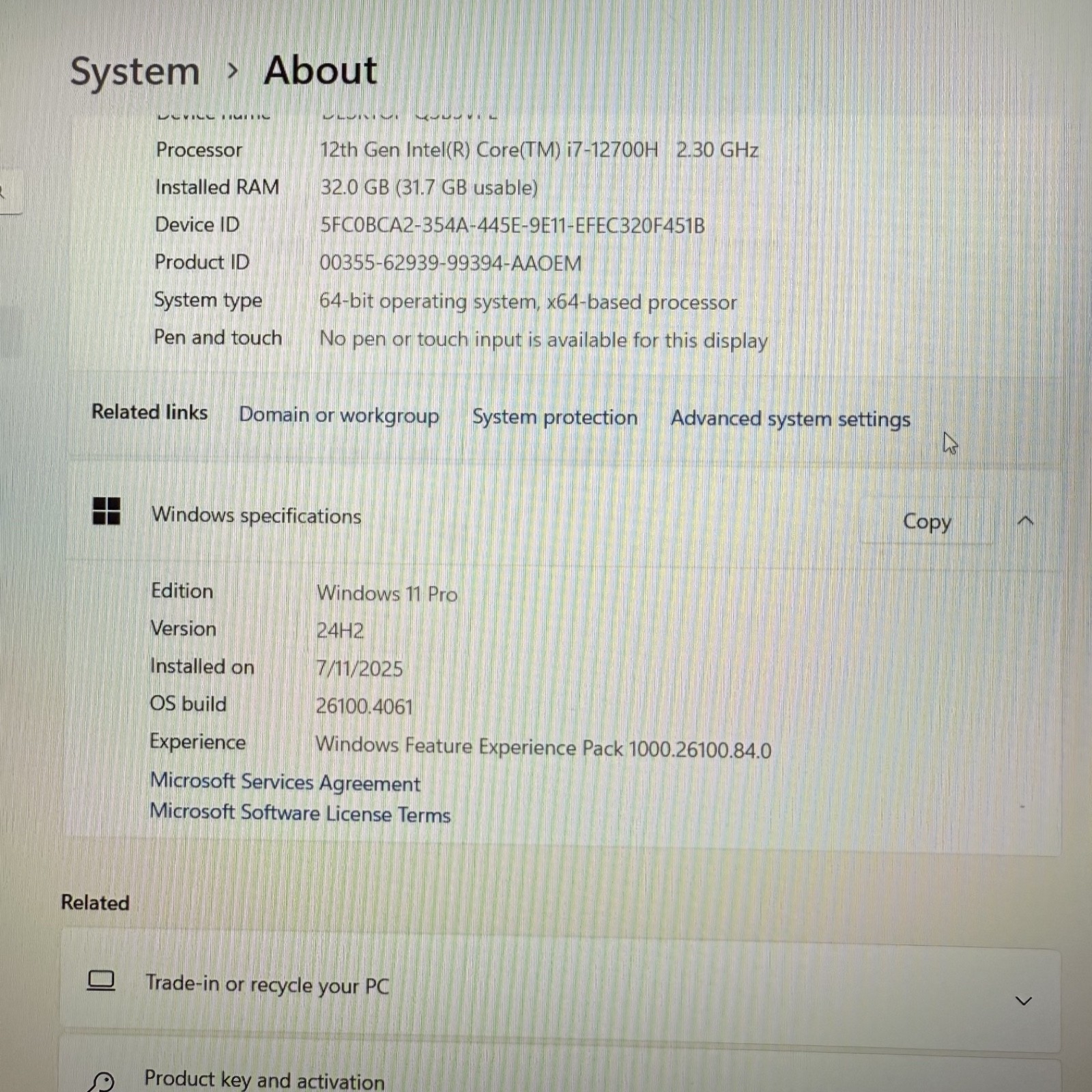Click the Related section heading
The width and height of the screenshot is (1092, 1092).
[95, 902]
